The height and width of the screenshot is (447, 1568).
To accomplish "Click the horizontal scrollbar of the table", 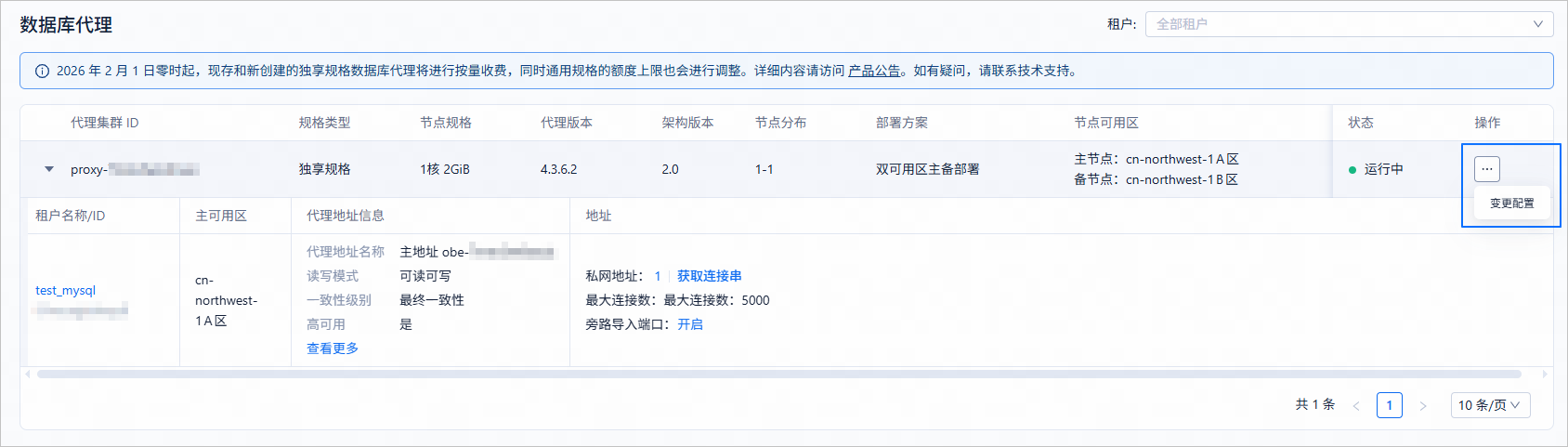I will [x=778, y=374].
